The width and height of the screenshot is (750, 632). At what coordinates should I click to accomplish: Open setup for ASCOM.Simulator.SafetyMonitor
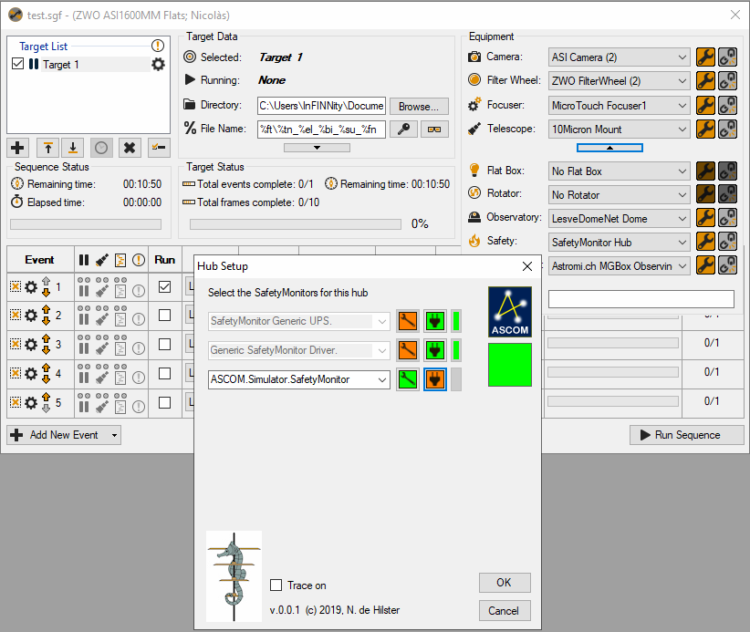point(408,379)
